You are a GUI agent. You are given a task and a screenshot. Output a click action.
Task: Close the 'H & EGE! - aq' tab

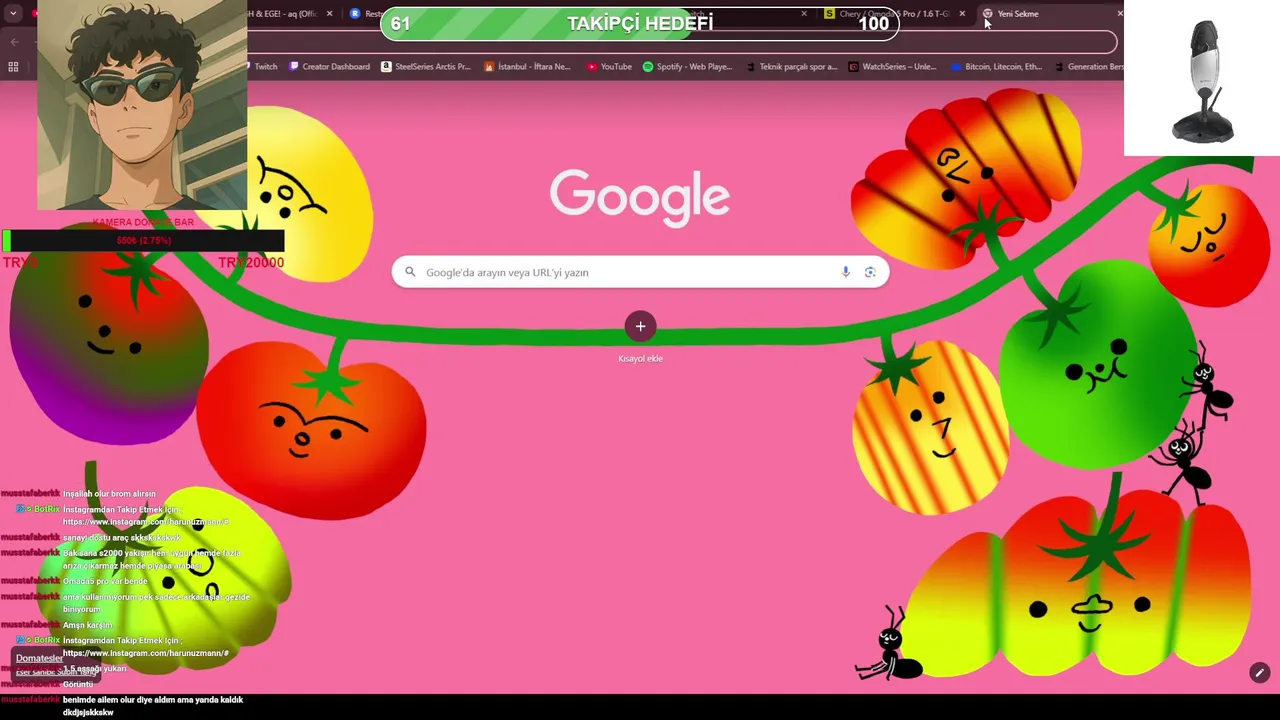(329, 14)
